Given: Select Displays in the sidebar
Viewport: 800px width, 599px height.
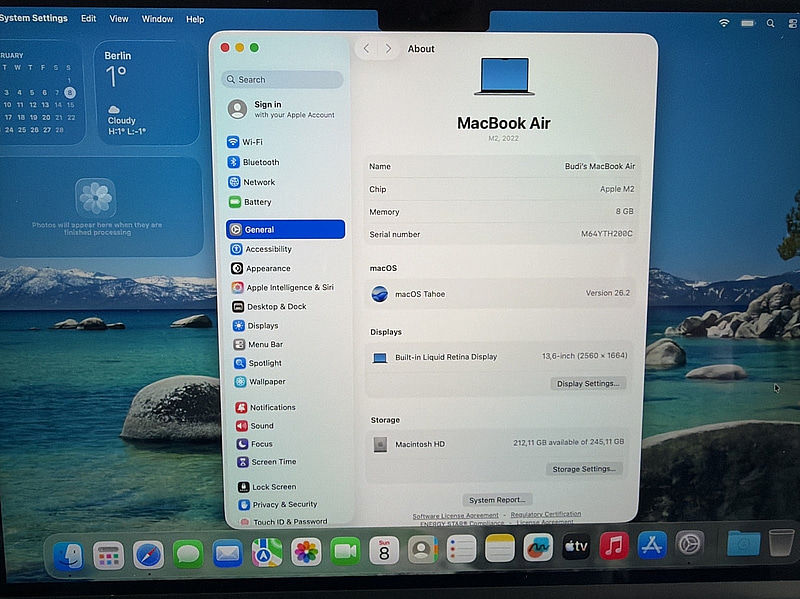Looking at the screenshot, I should coord(262,325).
